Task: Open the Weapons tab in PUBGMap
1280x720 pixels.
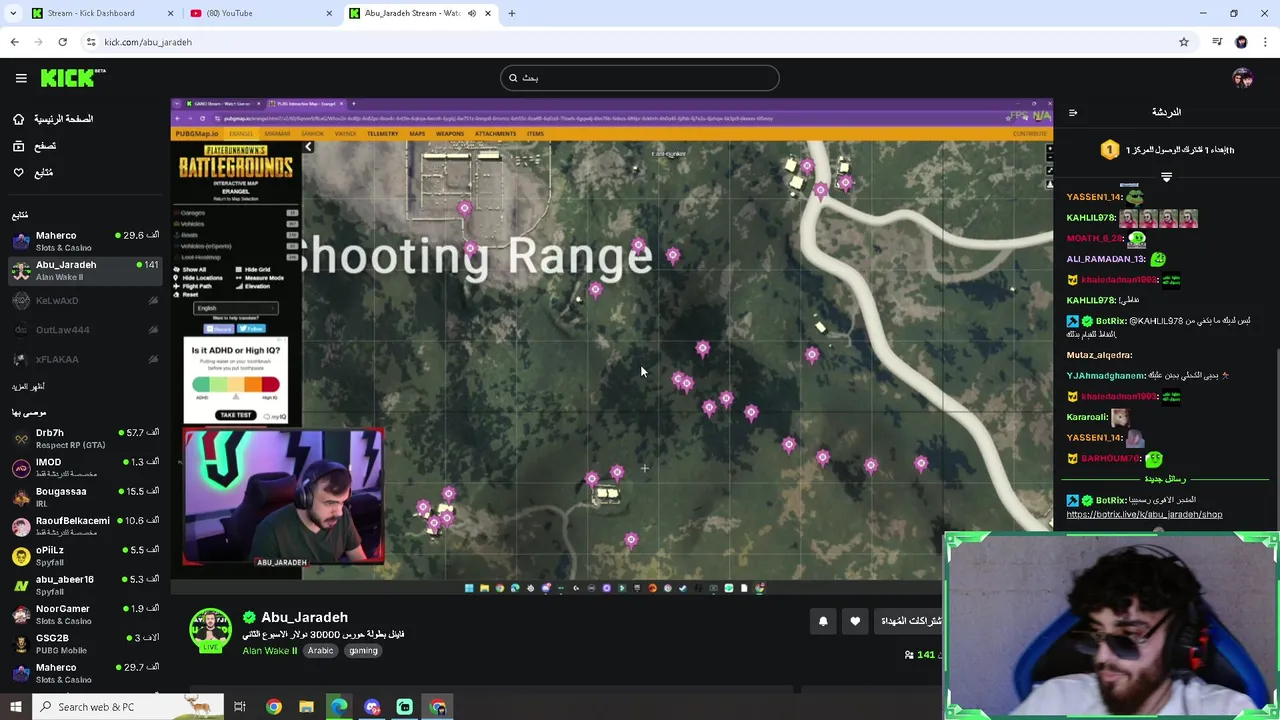Action: pos(450,133)
